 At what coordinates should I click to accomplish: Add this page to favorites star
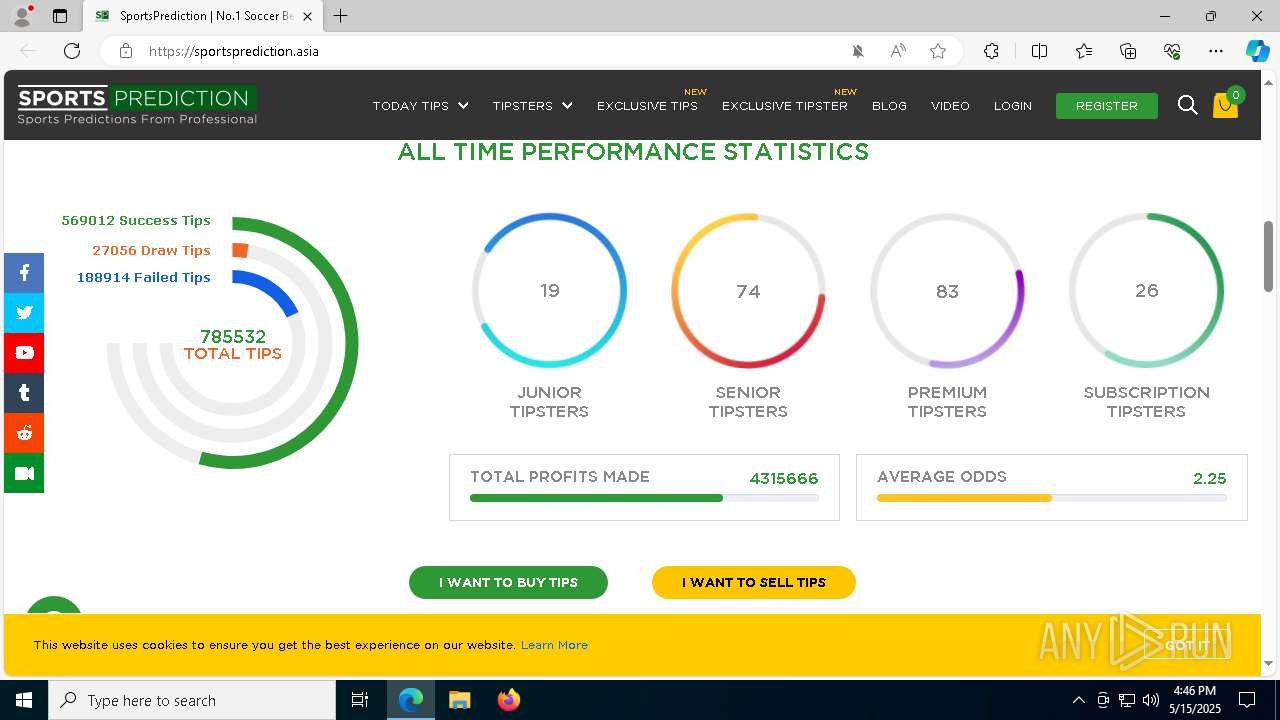point(938,51)
